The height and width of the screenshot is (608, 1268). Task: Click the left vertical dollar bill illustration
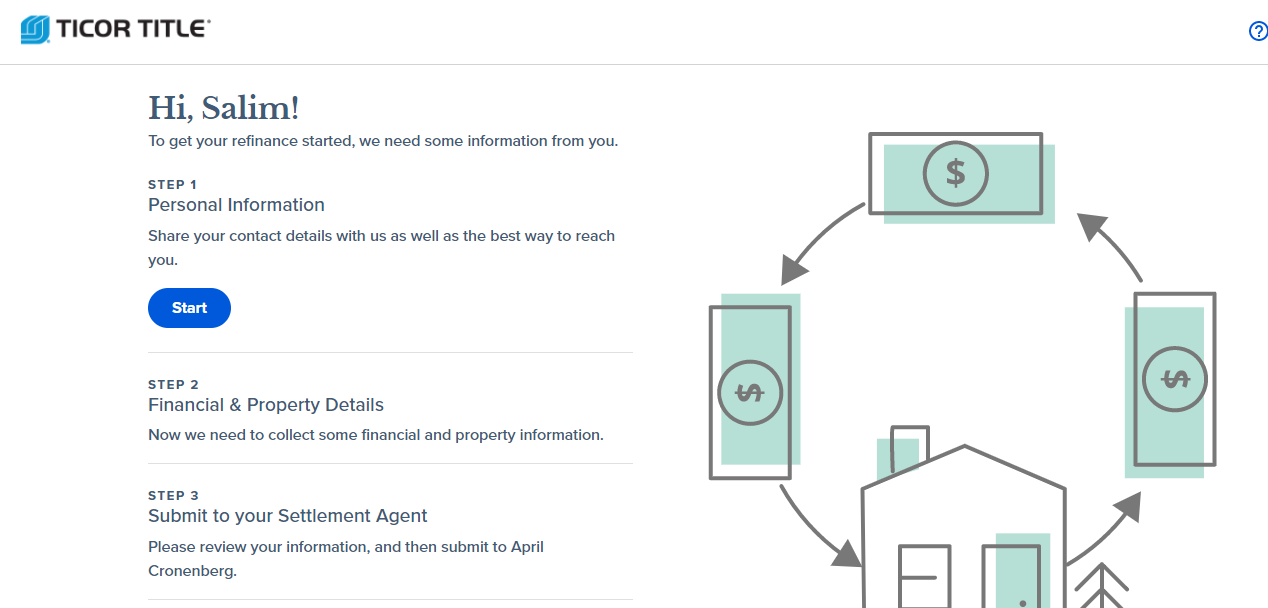(753, 387)
